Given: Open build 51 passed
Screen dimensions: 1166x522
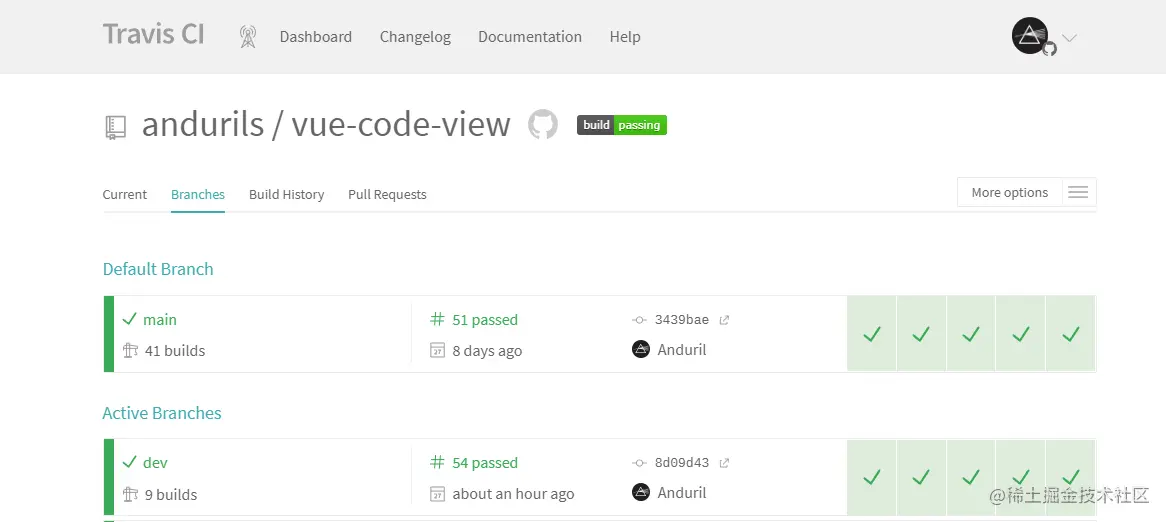Looking at the screenshot, I should [x=485, y=319].
